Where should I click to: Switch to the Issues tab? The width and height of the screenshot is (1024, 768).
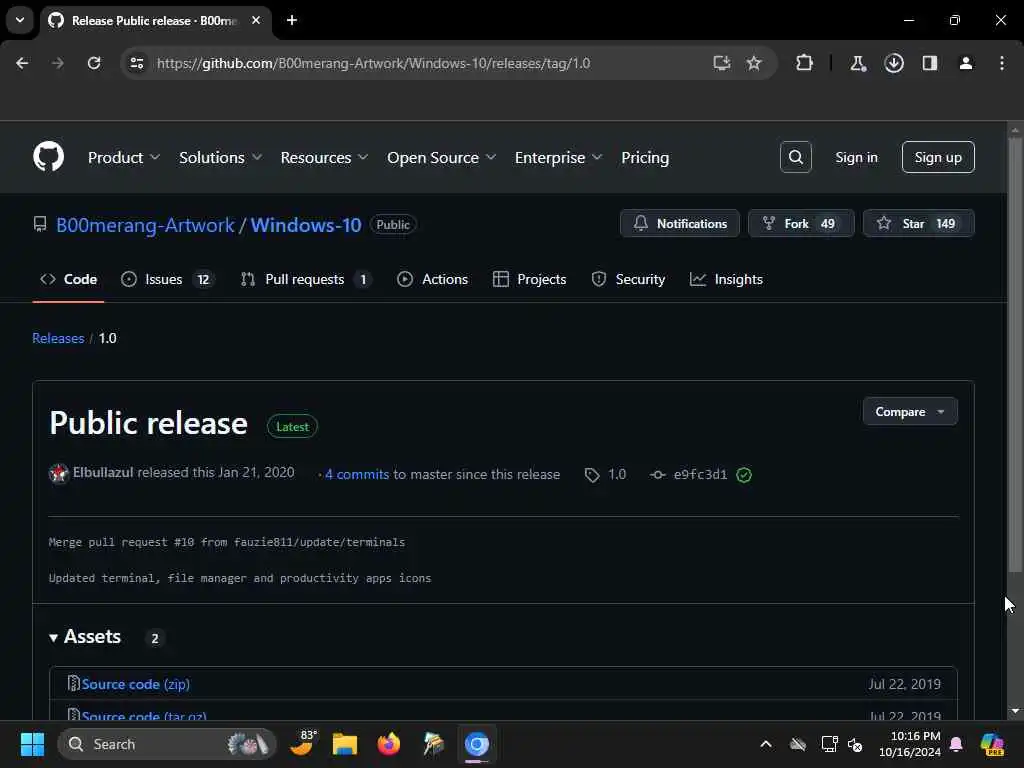click(x=167, y=279)
